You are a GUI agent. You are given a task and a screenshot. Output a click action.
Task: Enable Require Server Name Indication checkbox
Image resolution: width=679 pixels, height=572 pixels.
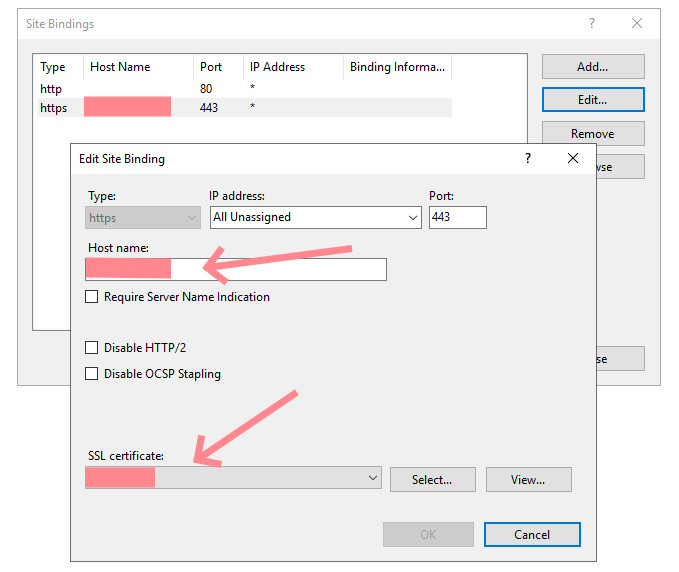pos(92,297)
